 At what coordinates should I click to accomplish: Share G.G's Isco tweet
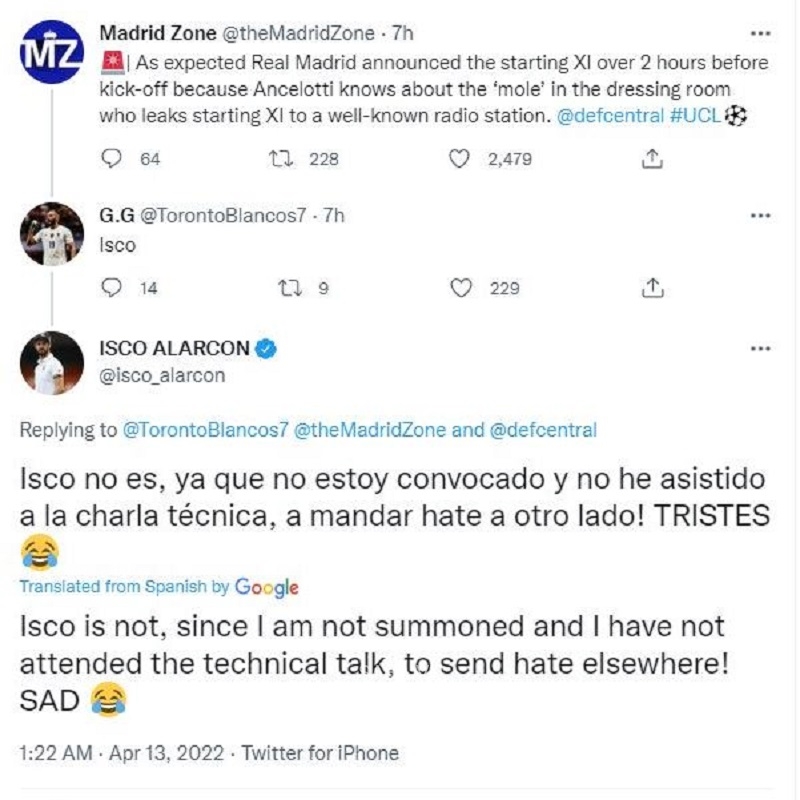pos(652,288)
